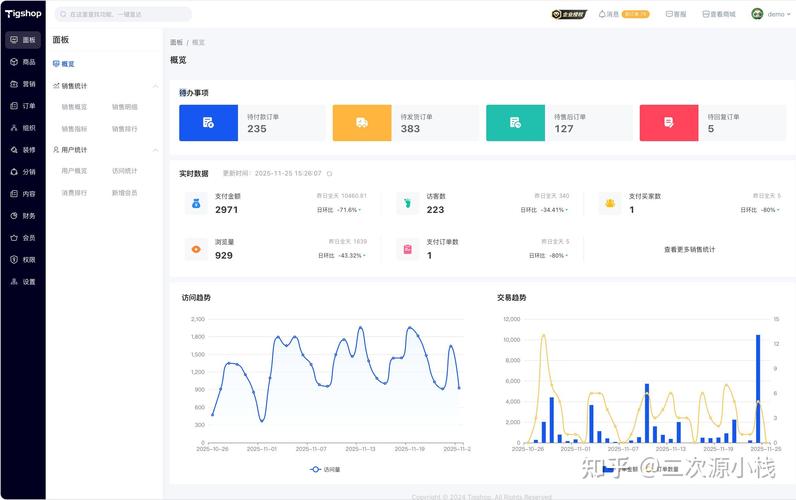The width and height of the screenshot is (796, 500).
Task: Open the demo account dropdown arrow
Action: click(788, 14)
